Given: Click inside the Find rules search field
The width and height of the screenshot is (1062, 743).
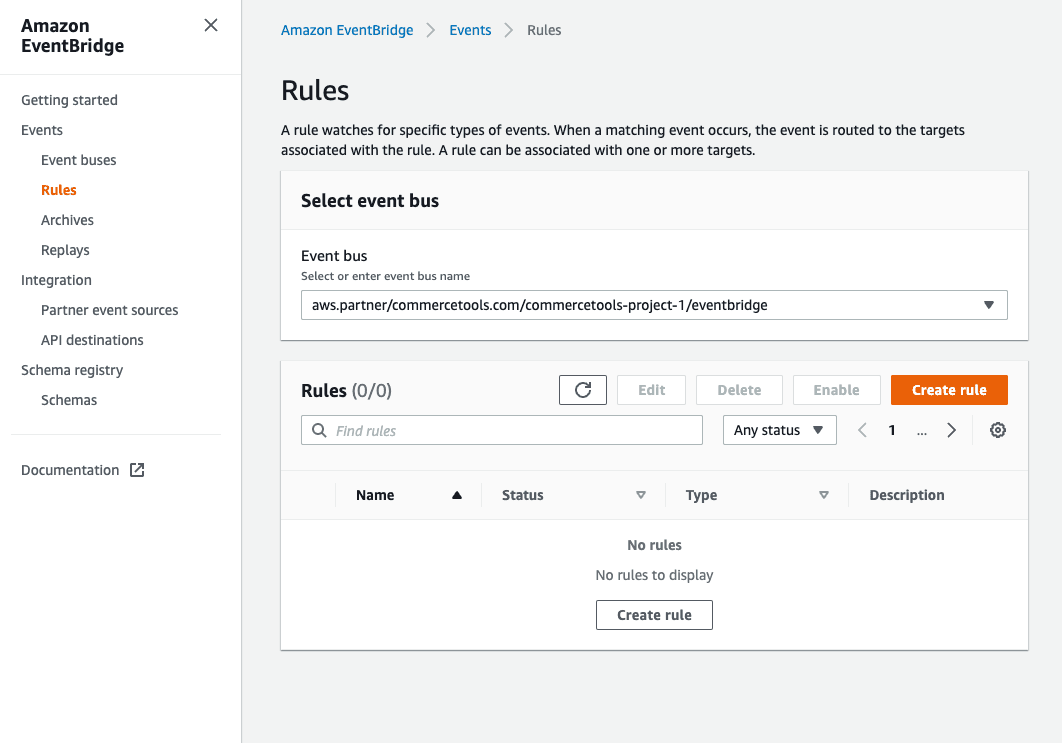Looking at the screenshot, I should coord(450,430).
